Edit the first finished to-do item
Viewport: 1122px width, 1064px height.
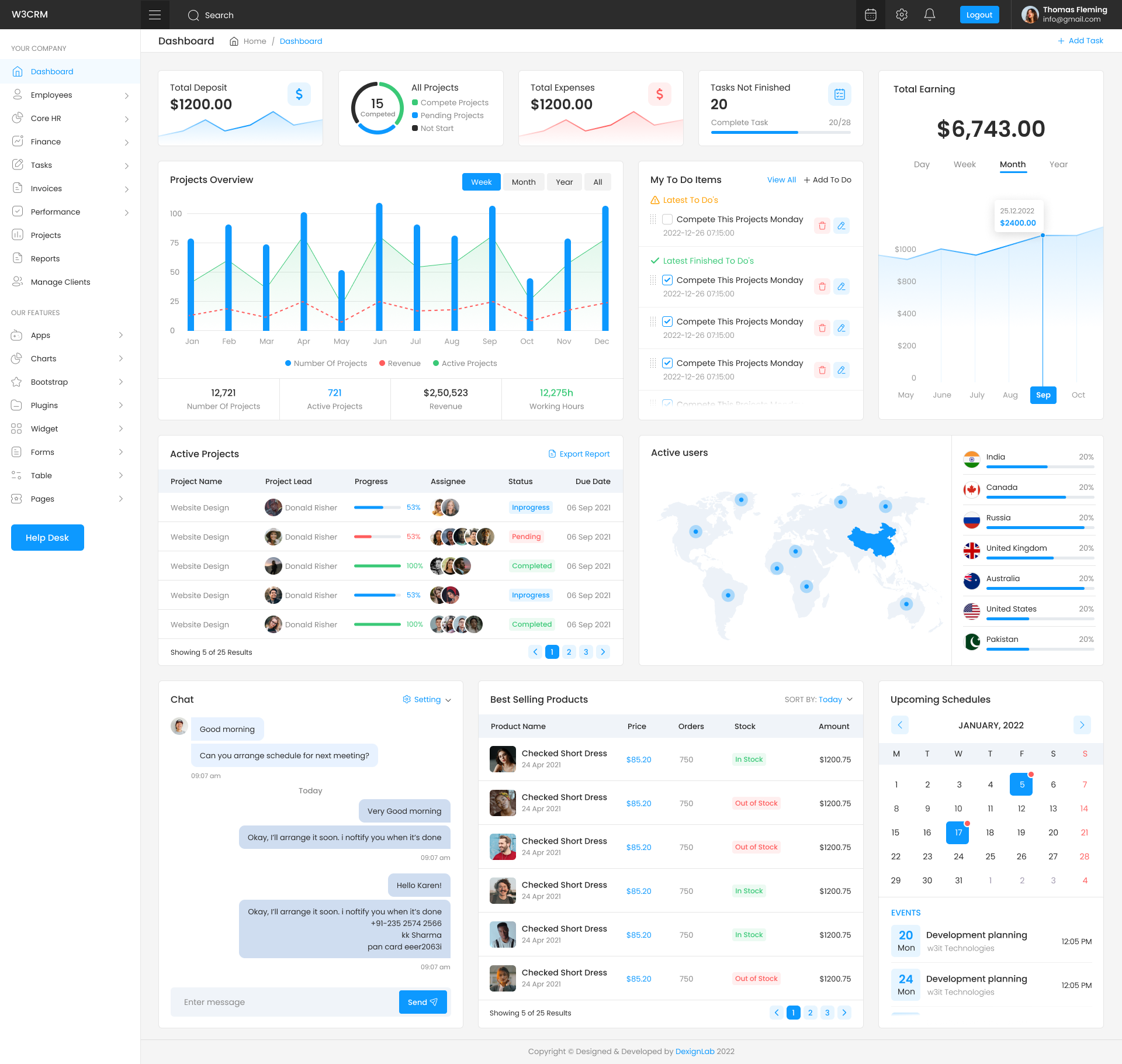(x=841, y=286)
